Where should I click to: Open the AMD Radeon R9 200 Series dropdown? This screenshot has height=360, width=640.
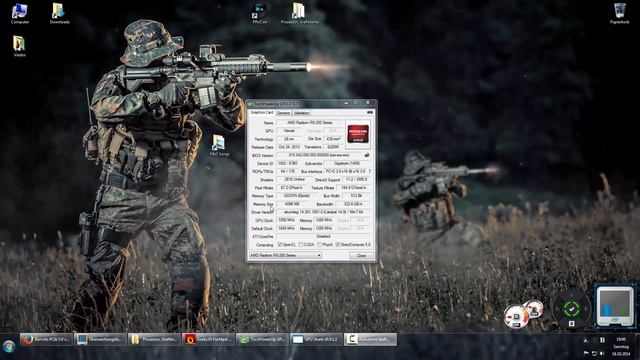(285, 255)
